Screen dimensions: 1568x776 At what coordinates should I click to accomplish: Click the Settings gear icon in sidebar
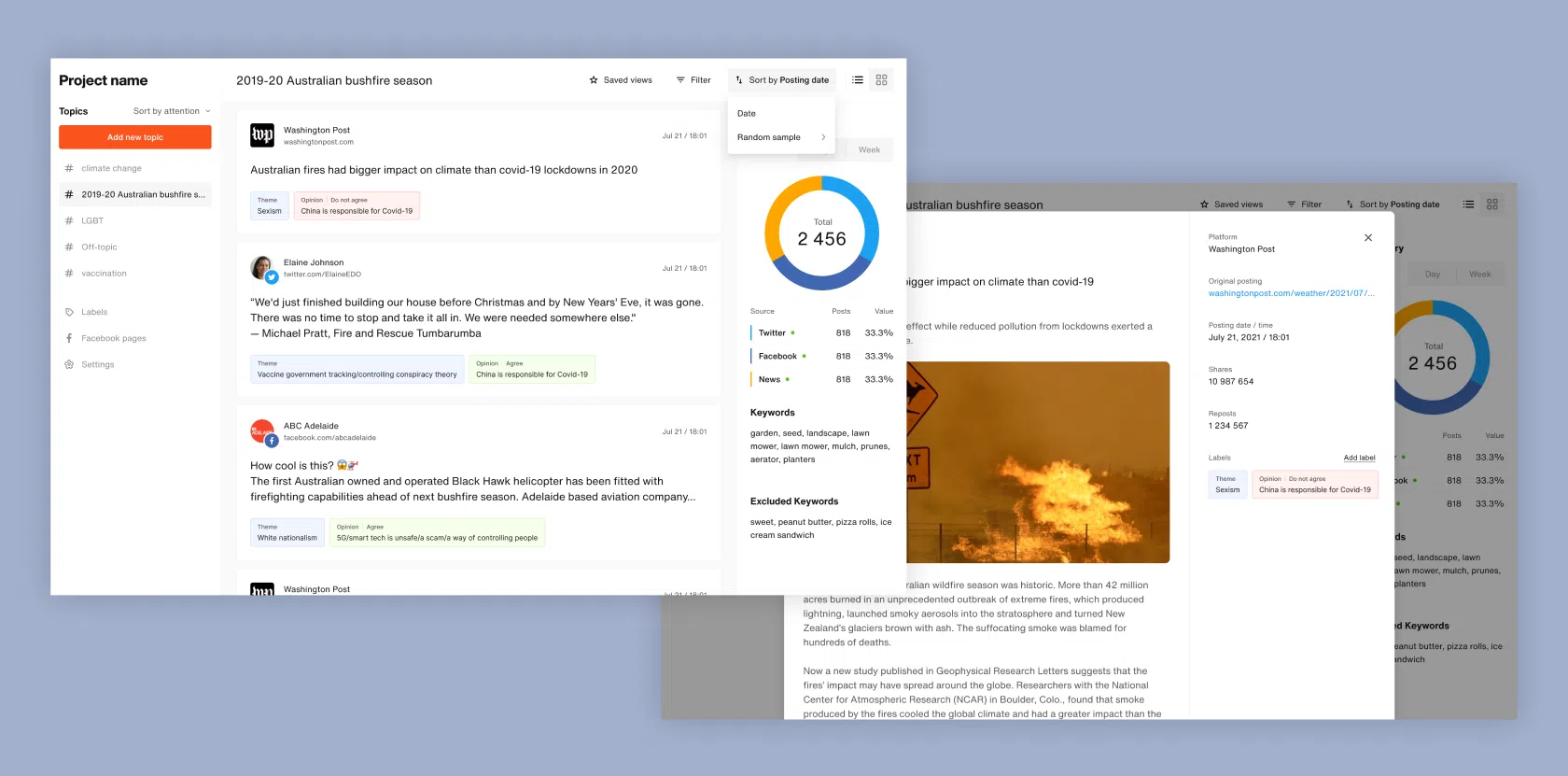tap(69, 365)
